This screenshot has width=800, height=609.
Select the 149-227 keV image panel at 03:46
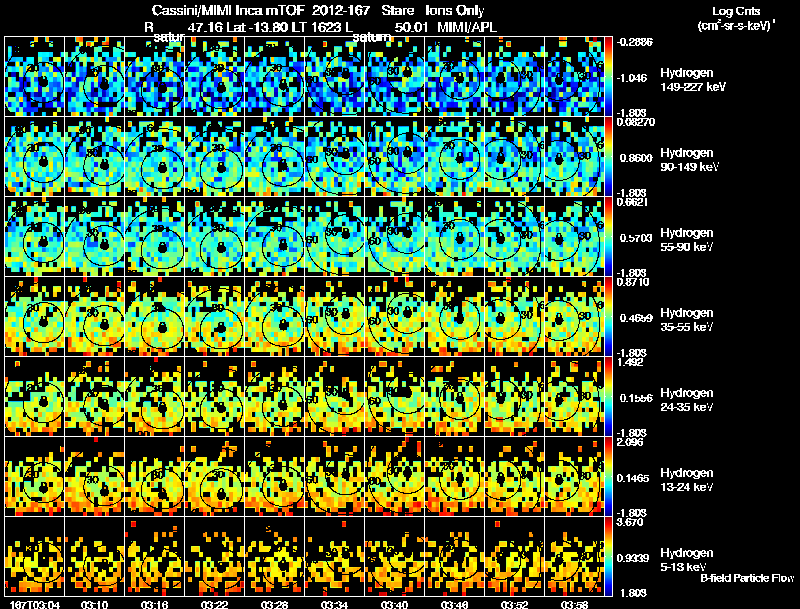point(455,77)
